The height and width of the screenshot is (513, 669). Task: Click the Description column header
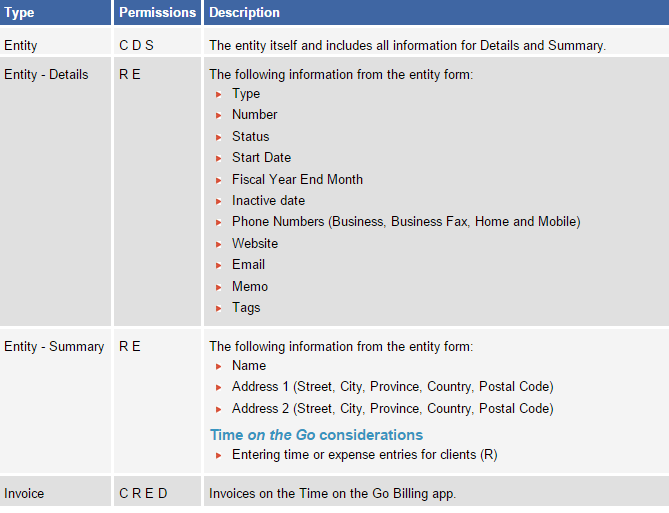(x=245, y=13)
